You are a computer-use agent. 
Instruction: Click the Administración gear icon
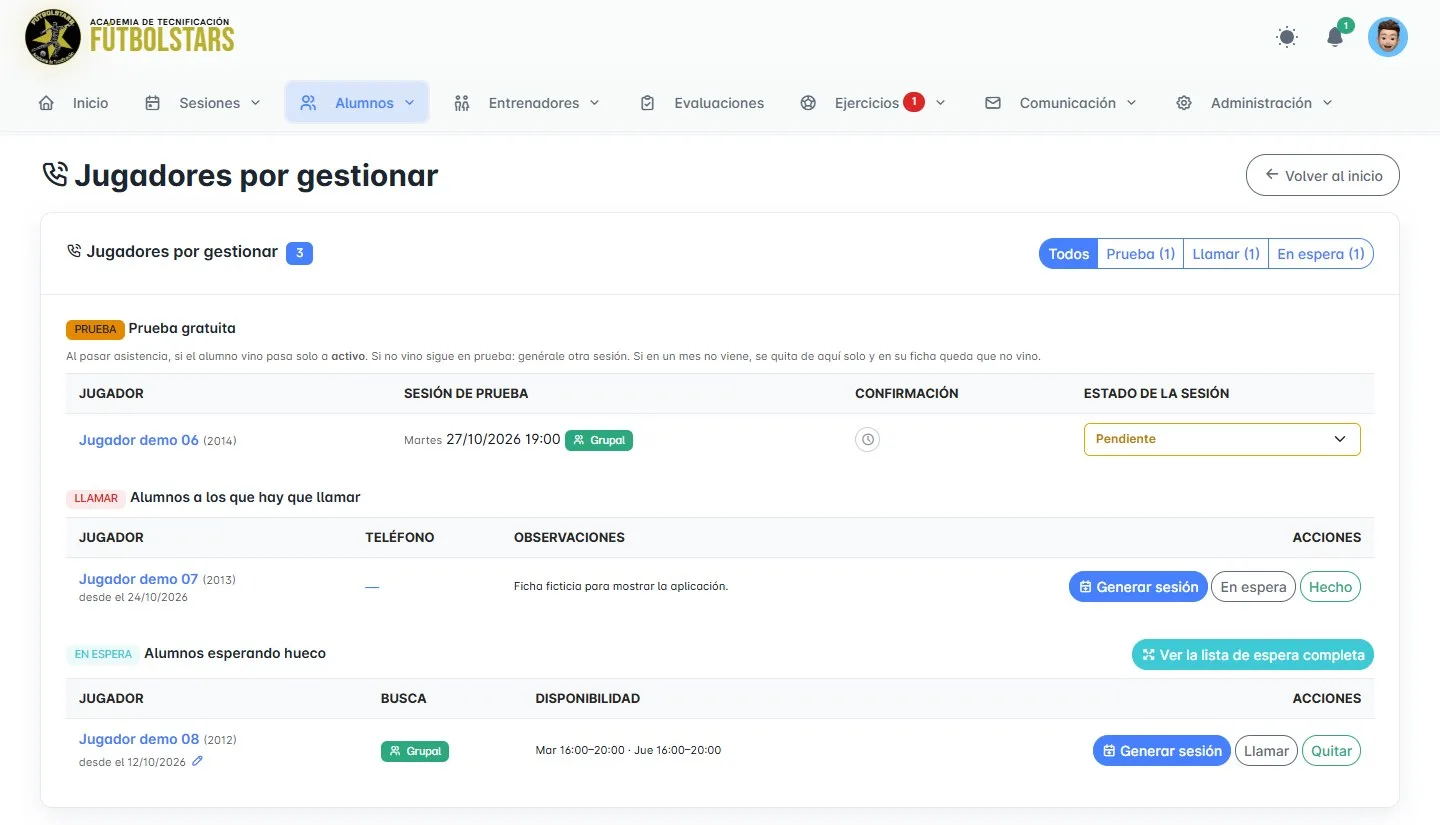(x=1184, y=103)
